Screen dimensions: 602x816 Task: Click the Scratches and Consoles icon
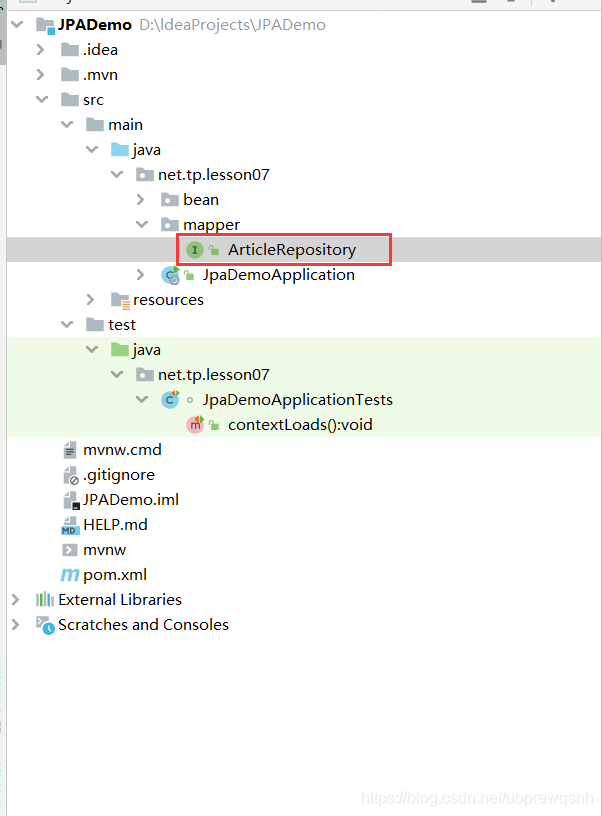45,625
